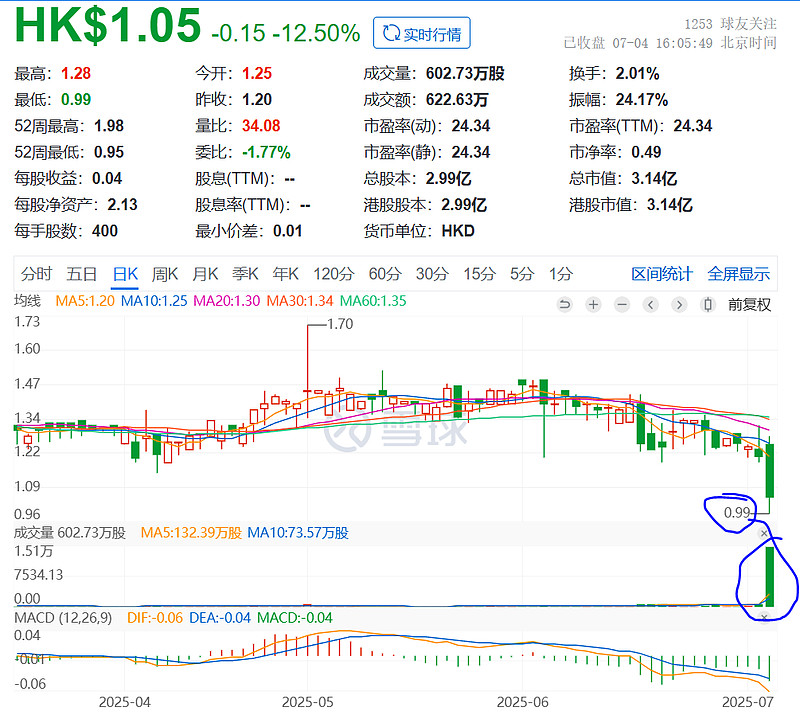Select the 年K tab
The width and height of the screenshot is (800, 723).
pos(286,274)
